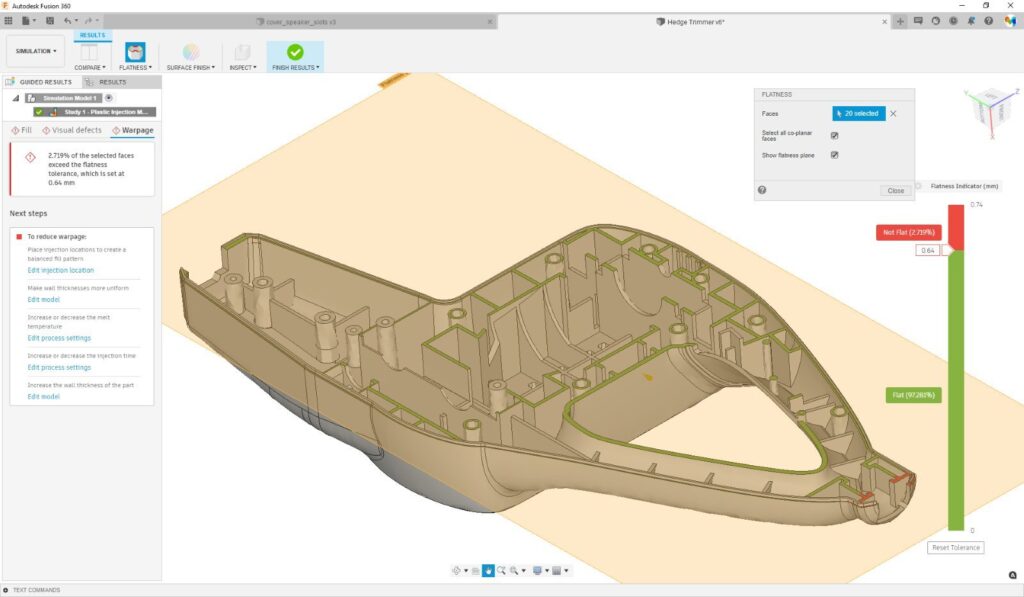Select the Pan hand tool in navigation bar
Screen dimensions: 1024x597
click(488, 570)
